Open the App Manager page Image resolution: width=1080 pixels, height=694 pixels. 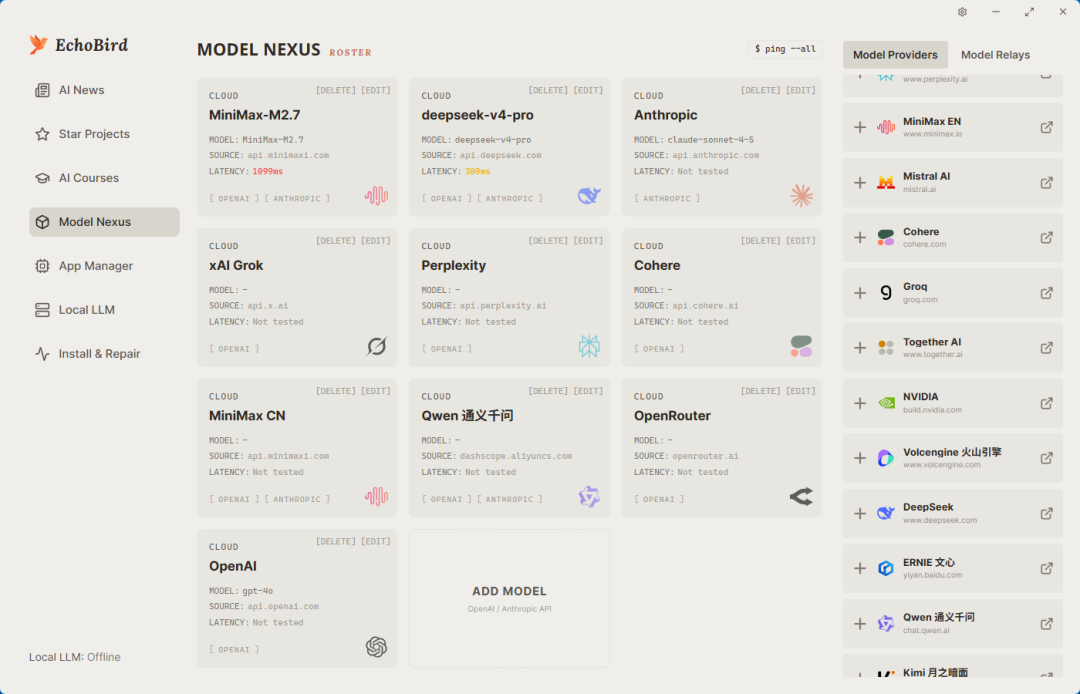tap(104, 266)
